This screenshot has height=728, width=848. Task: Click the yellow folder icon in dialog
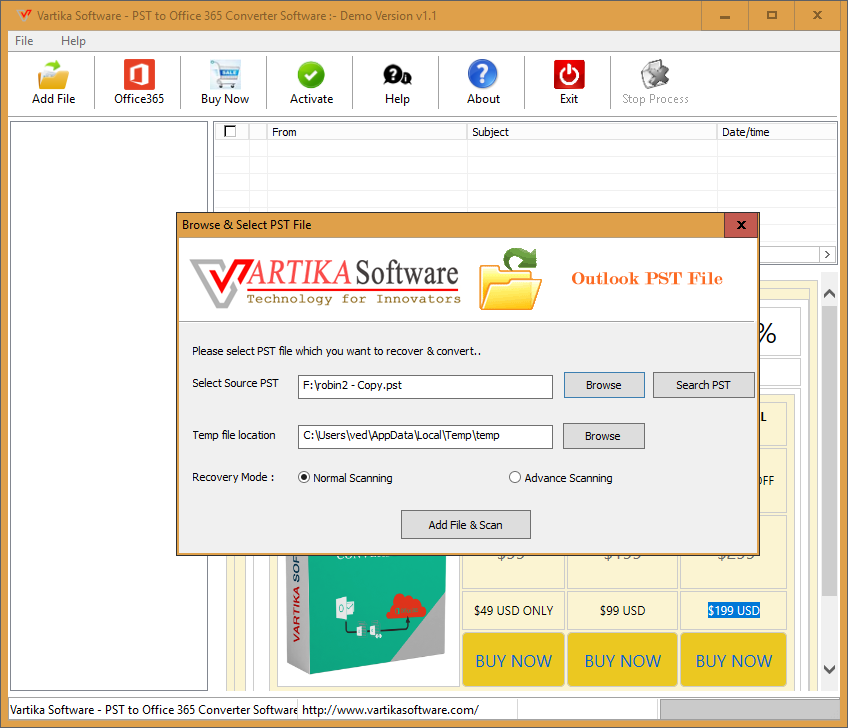point(509,280)
